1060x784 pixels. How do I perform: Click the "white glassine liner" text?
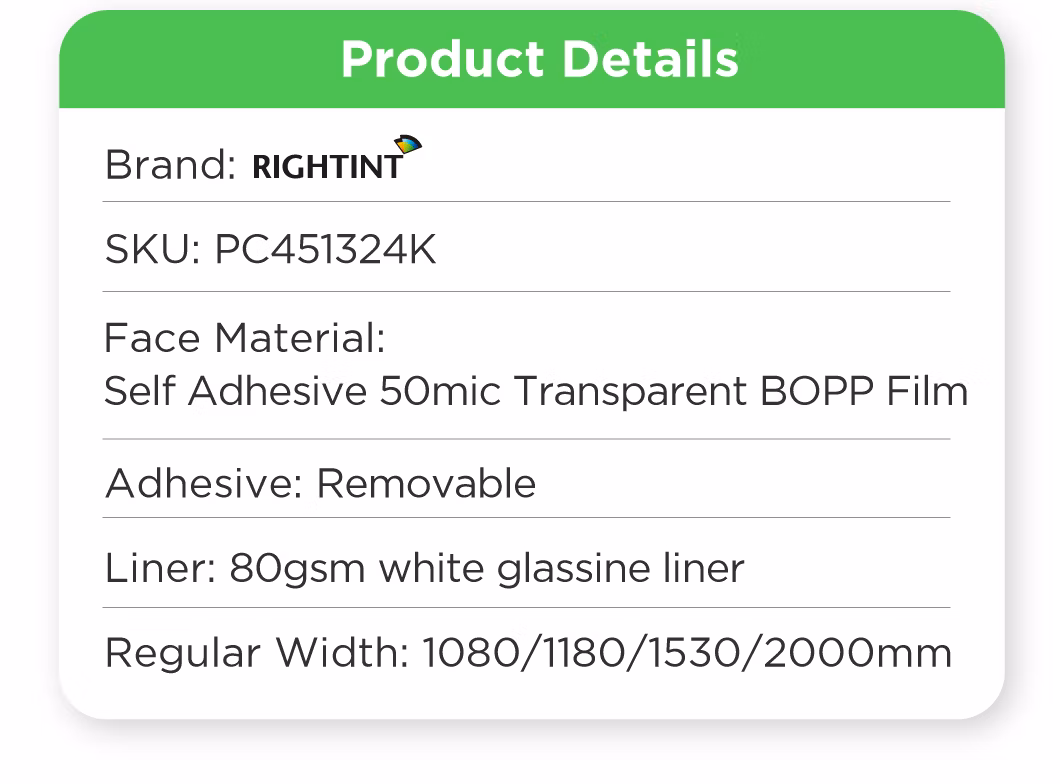point(561,570)
